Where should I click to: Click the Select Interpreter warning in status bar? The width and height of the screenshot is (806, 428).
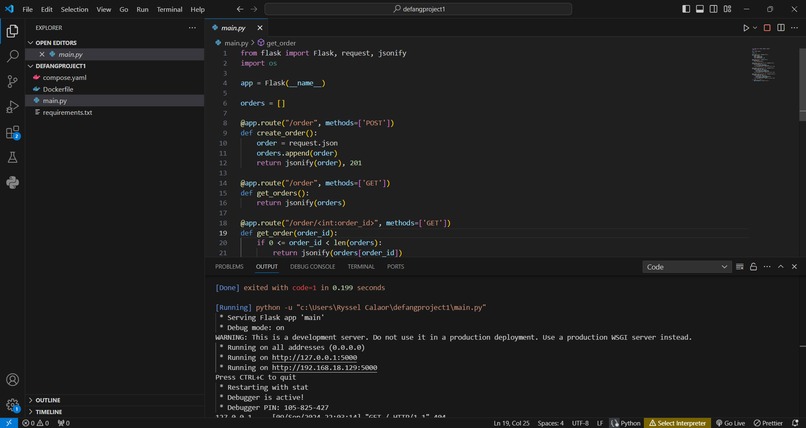point(677,423)
